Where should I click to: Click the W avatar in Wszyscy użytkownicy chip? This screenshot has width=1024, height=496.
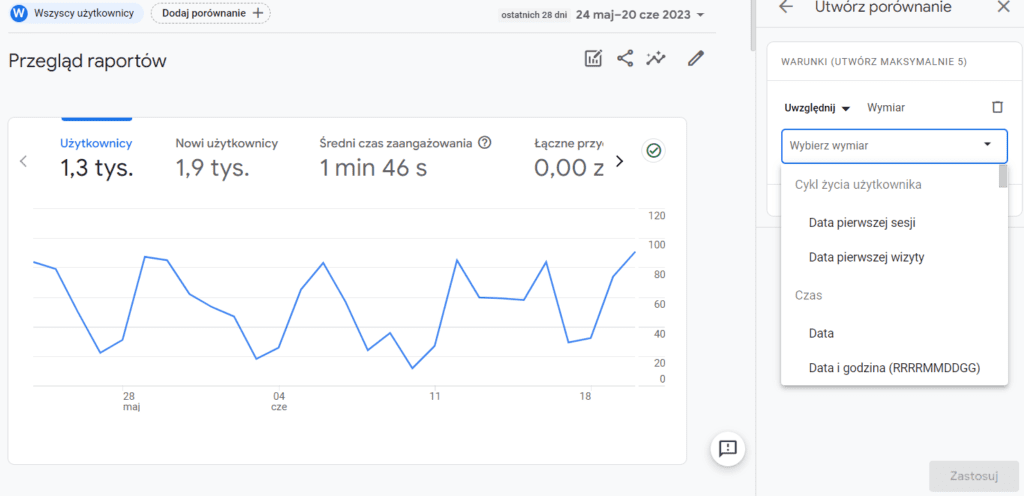pyautogui.click(x=20, y=13)
